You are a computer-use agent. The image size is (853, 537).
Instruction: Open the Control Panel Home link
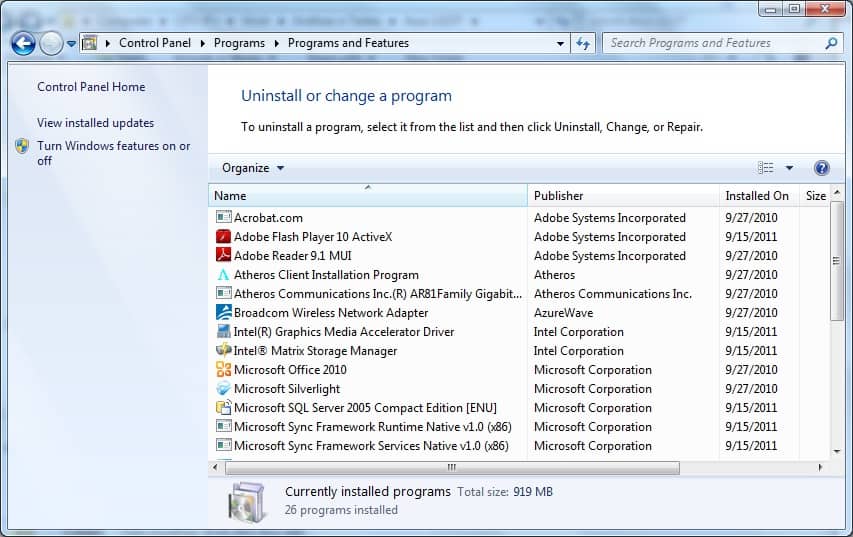[x=91, y=87]
